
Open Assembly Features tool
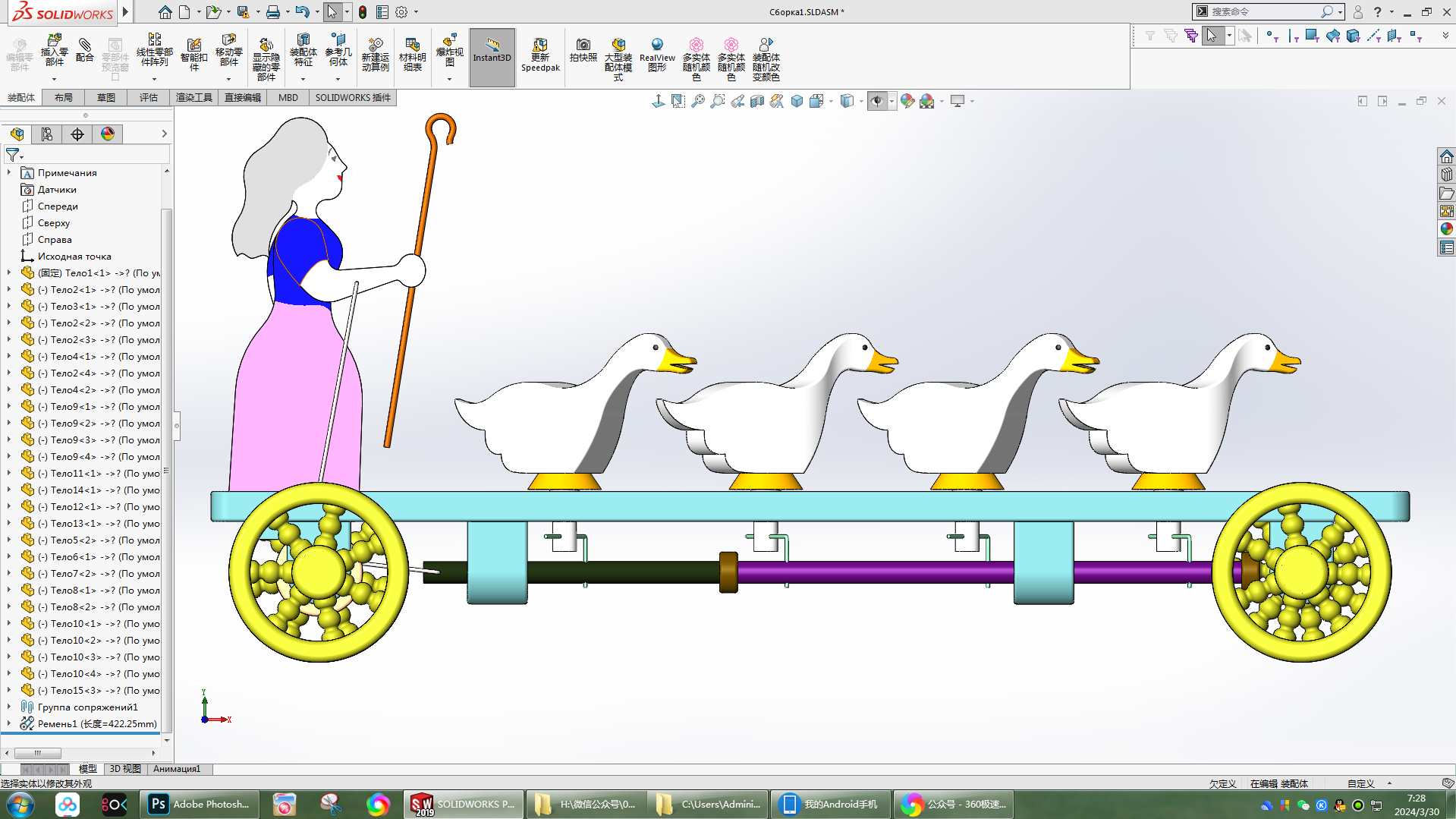[303, 50]
